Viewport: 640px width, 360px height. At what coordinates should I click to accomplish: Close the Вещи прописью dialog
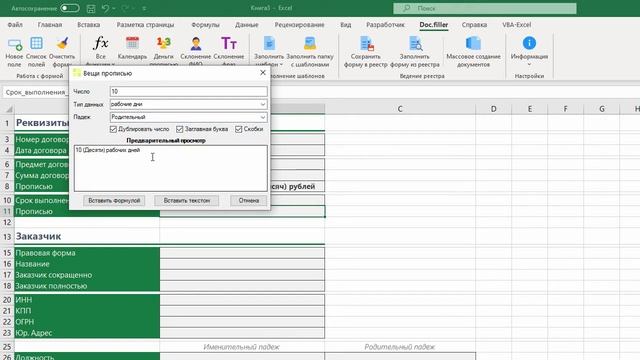(263, 73)
